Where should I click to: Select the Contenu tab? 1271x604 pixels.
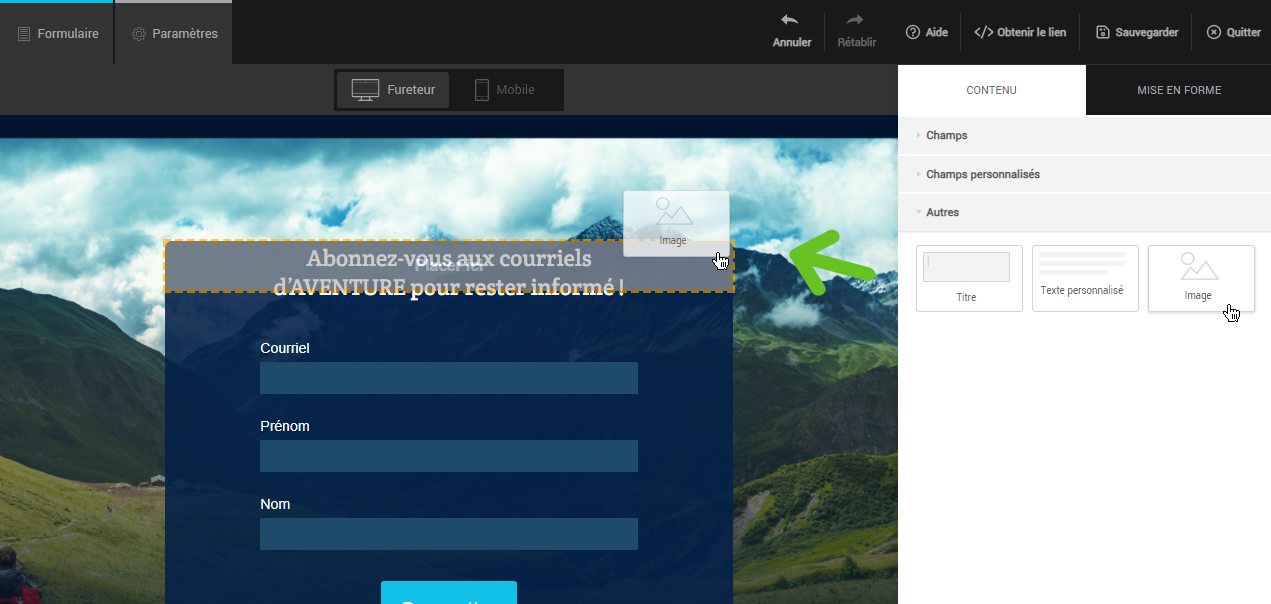point(991,90)
